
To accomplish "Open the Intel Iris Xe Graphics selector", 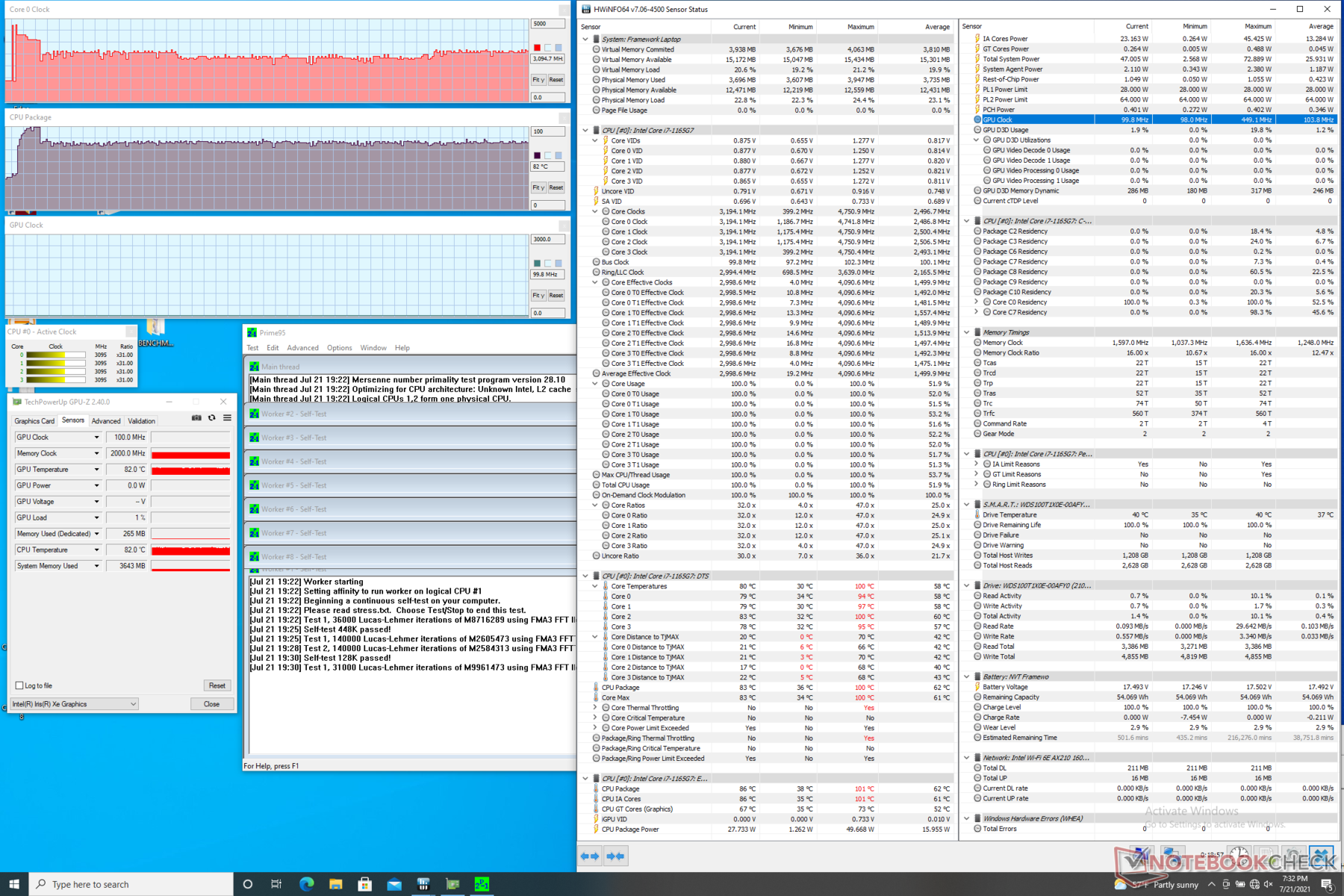I will pyautogui.click(x=75, y=704).
